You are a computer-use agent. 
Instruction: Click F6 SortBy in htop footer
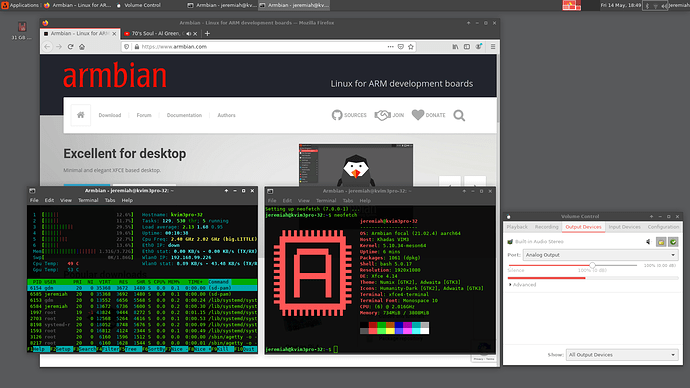click(x=154, y=349)
